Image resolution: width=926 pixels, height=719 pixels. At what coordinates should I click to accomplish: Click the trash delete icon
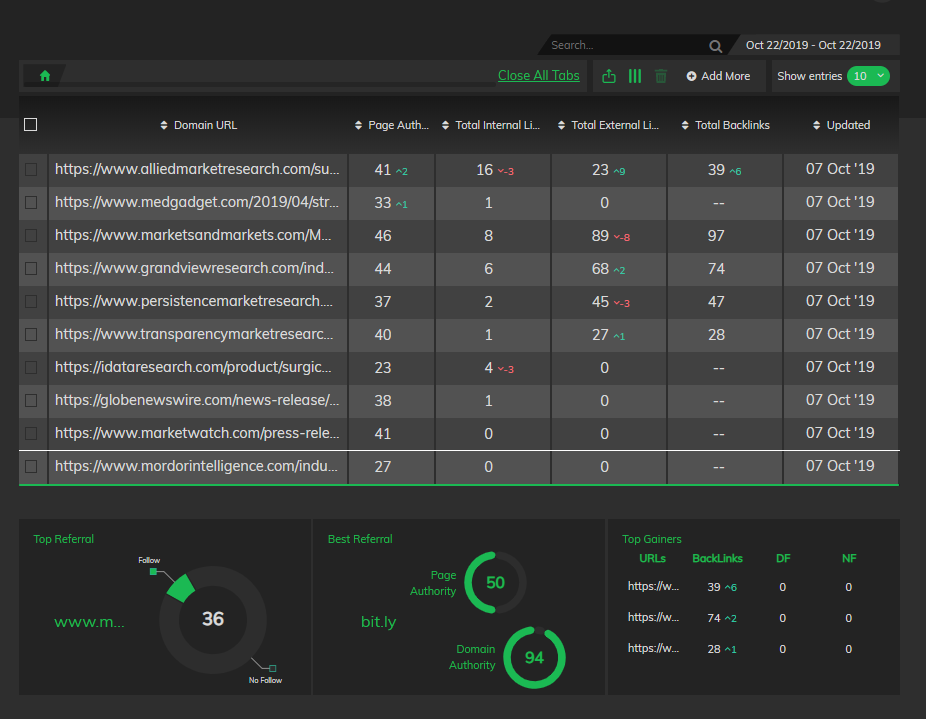click(x=661, y=76)
